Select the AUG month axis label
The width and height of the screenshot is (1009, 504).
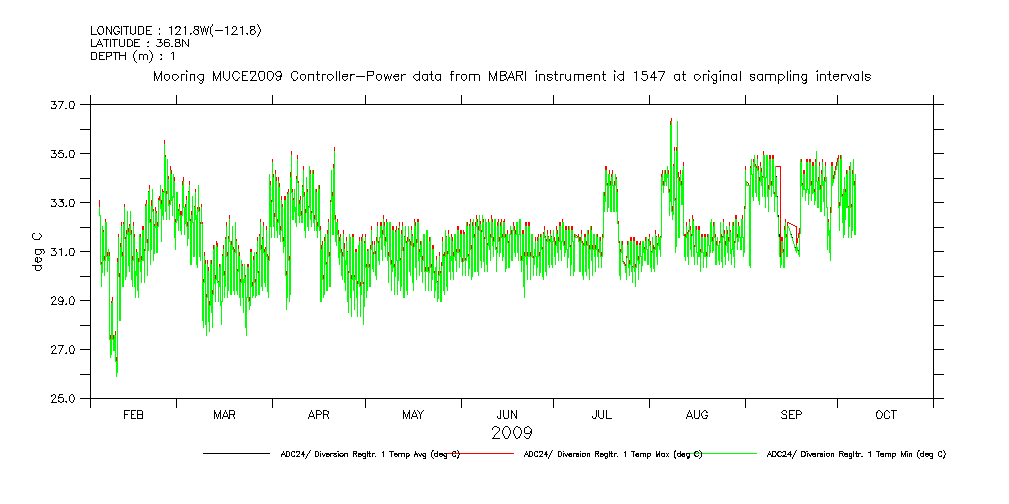697,414
